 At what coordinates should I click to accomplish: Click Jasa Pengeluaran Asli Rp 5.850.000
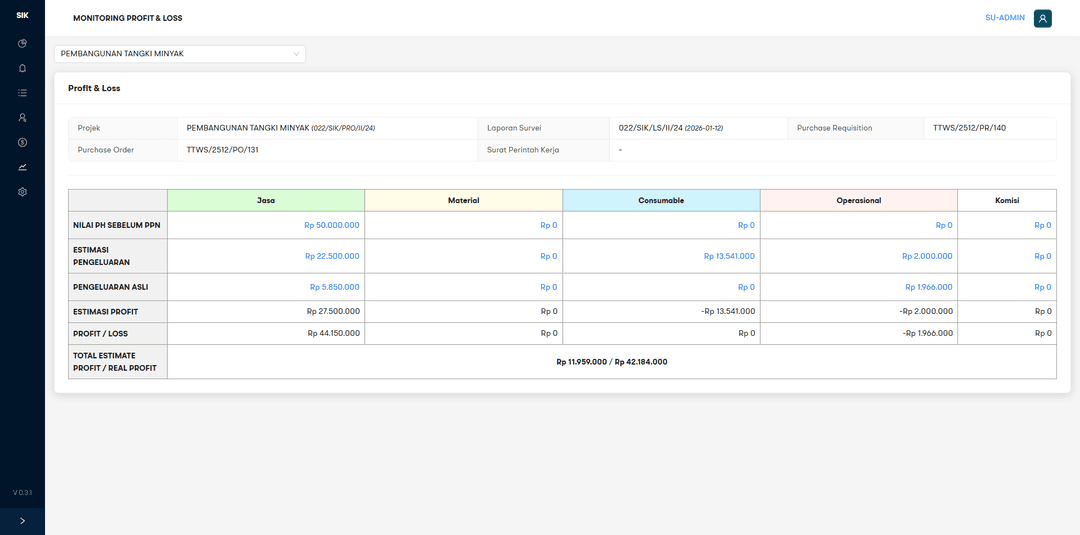334,287
